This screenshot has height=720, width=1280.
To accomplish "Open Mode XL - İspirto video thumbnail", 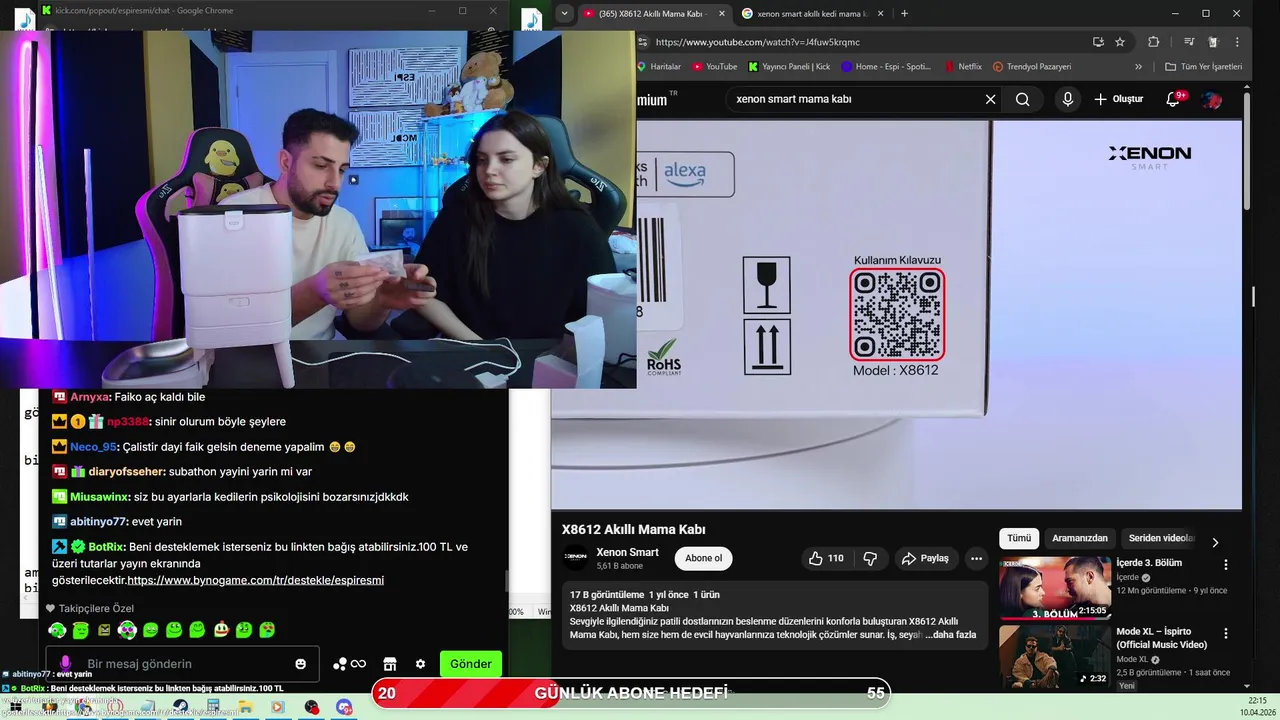I will pos(1055,656).
